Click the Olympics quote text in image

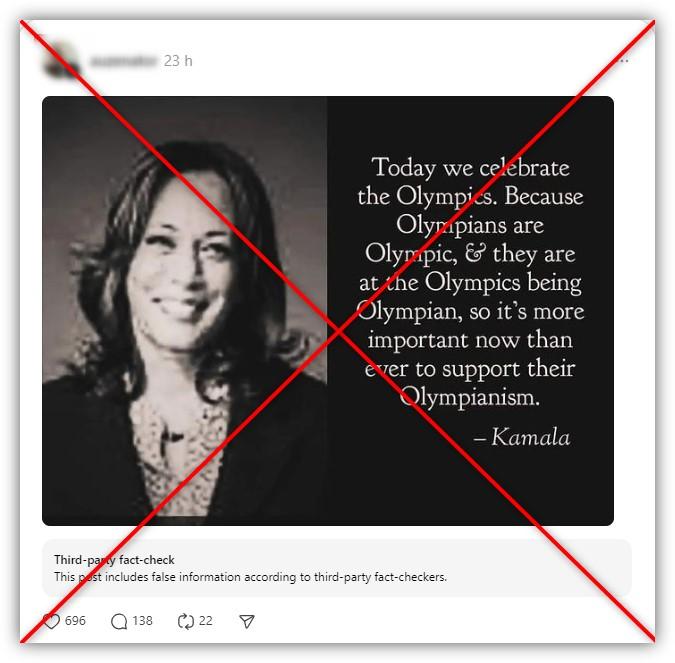[470, 282]
